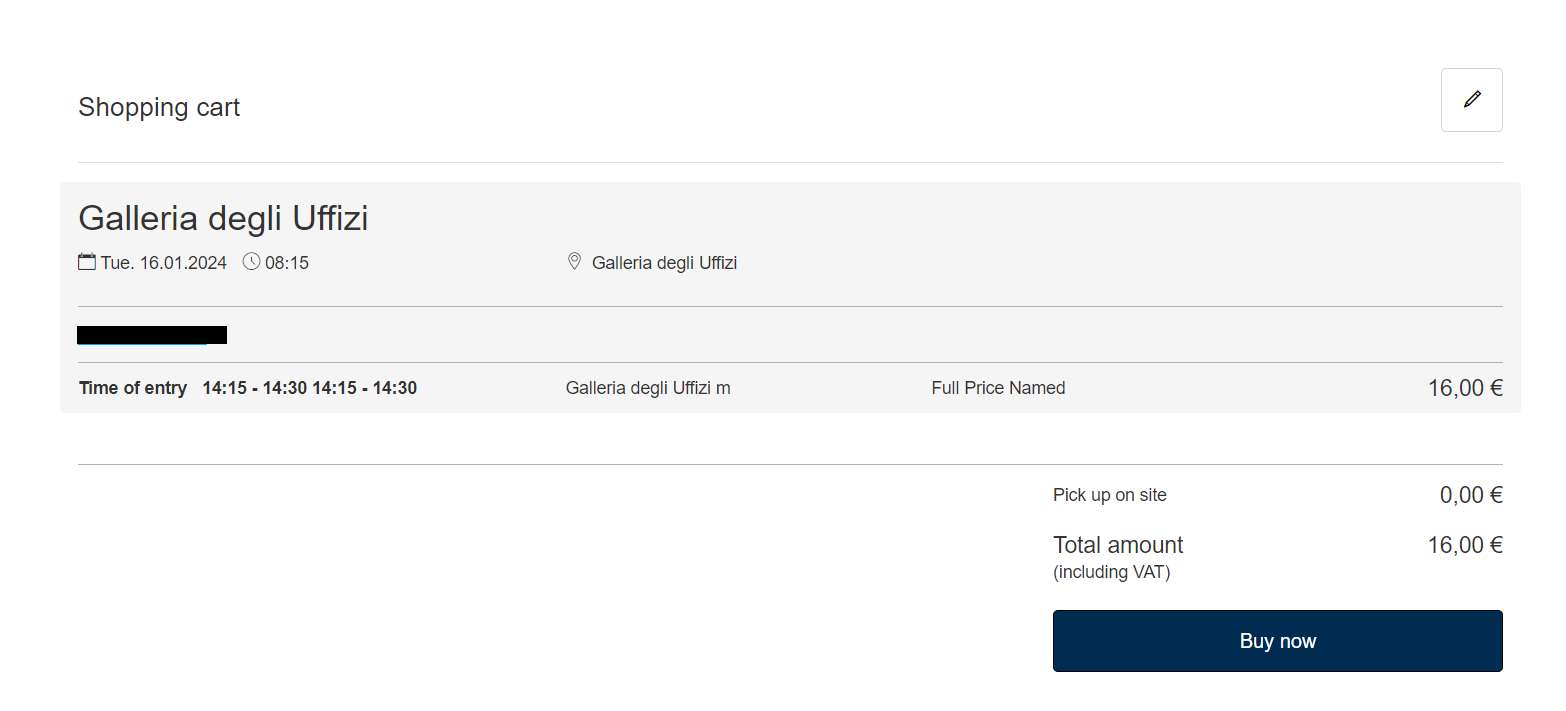Click the blacked-out name bar

click(152, 335)
